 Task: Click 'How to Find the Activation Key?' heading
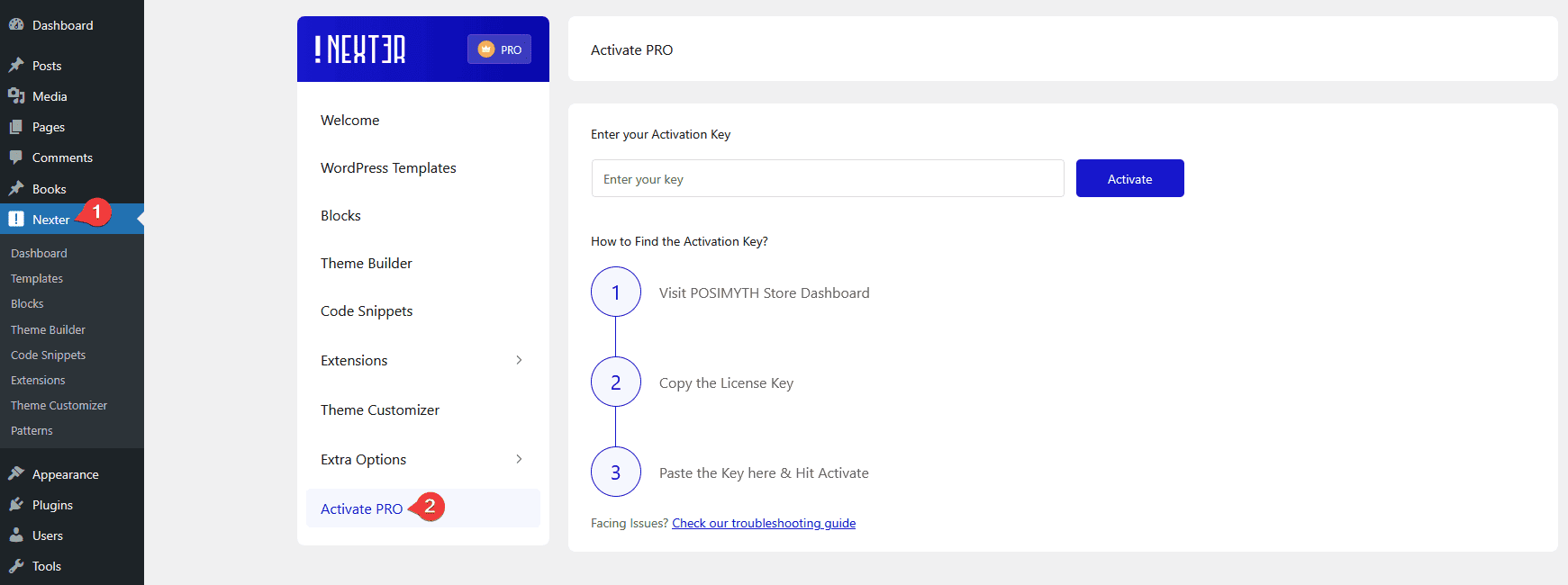(x=679, y=241)
